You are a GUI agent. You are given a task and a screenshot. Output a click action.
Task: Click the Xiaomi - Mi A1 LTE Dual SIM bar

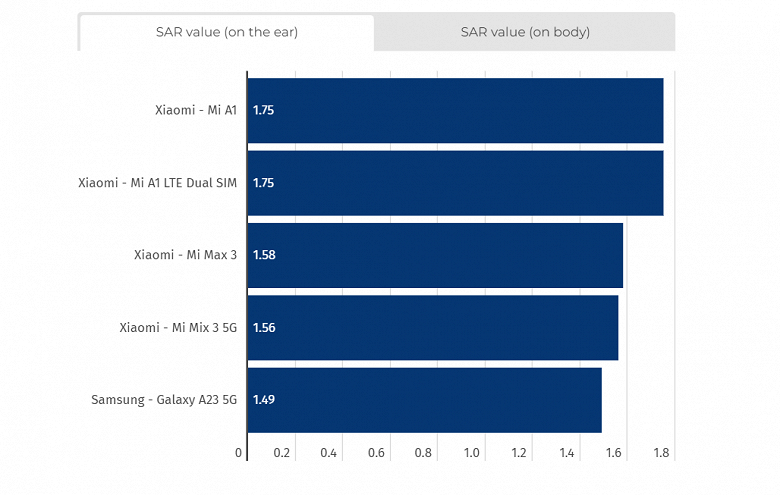pyautogui.click(x=455, y=183)
